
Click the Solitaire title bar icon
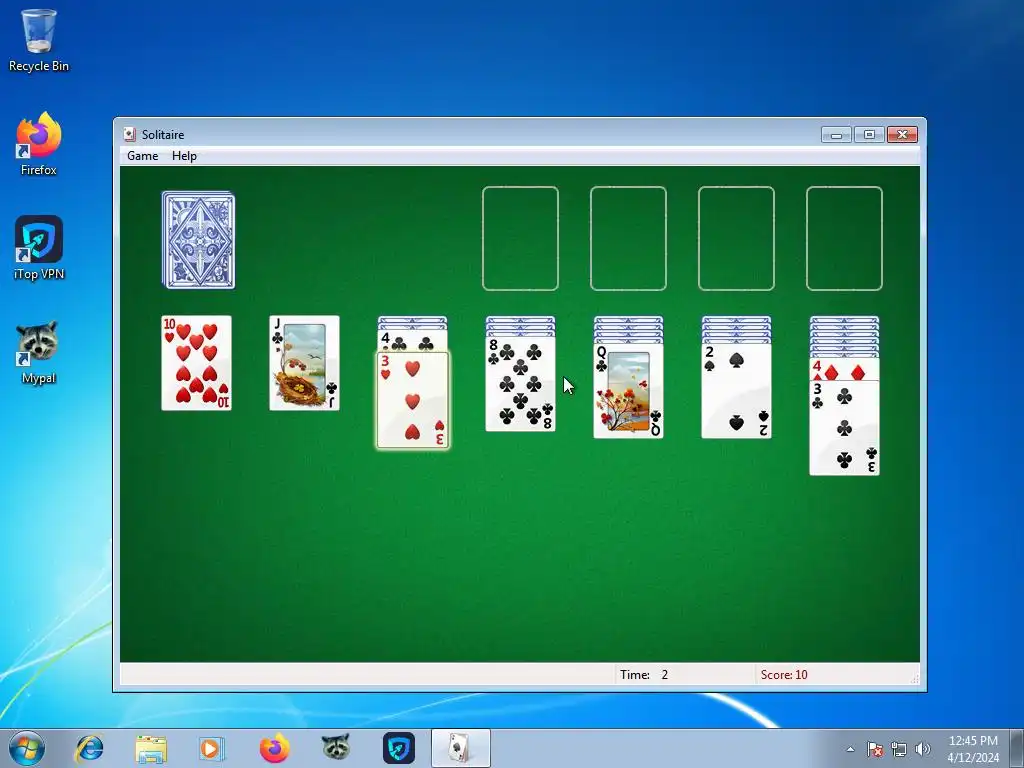tap(130, 135)
